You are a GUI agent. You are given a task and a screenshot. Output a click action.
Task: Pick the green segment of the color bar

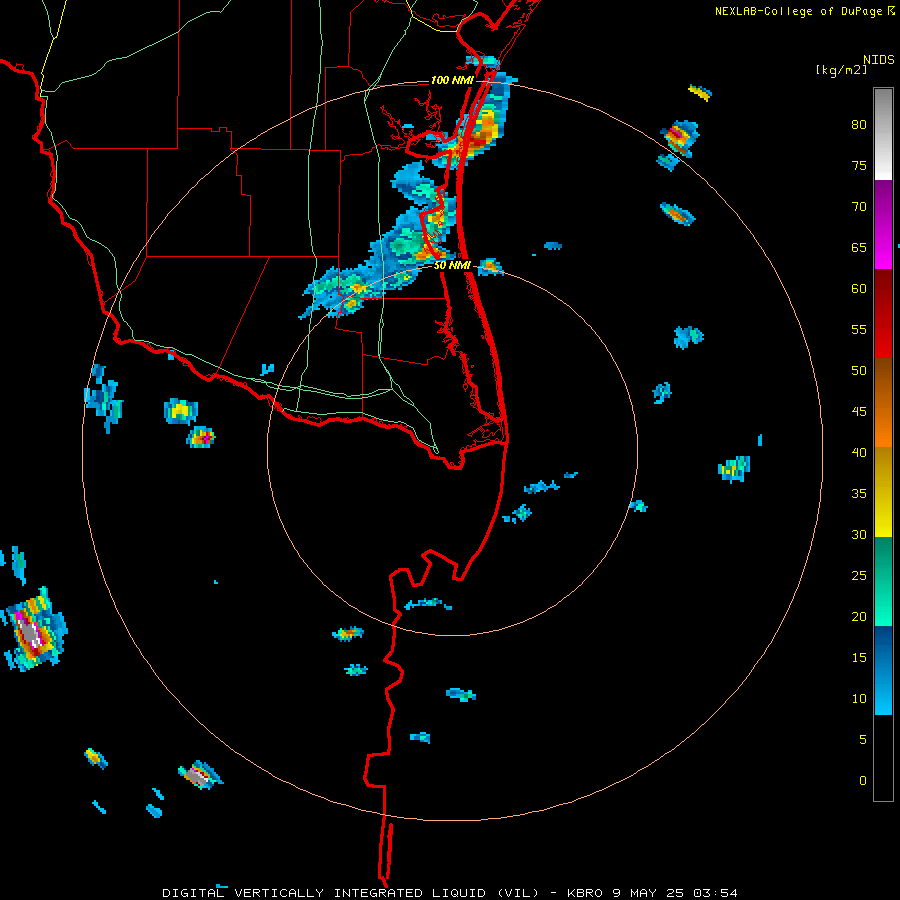(883, 581)
